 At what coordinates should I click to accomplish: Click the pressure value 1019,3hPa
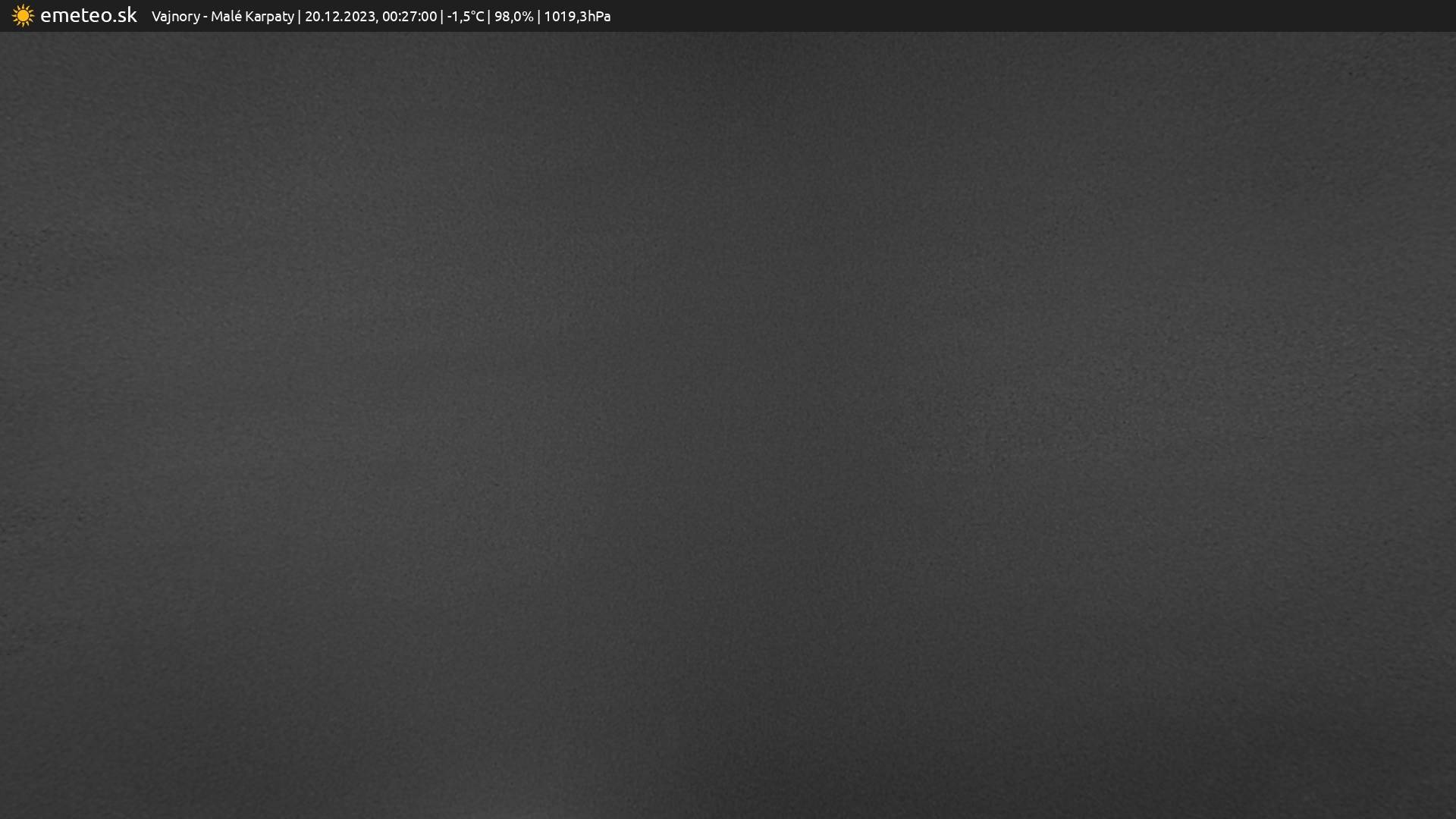coord(576,17)
